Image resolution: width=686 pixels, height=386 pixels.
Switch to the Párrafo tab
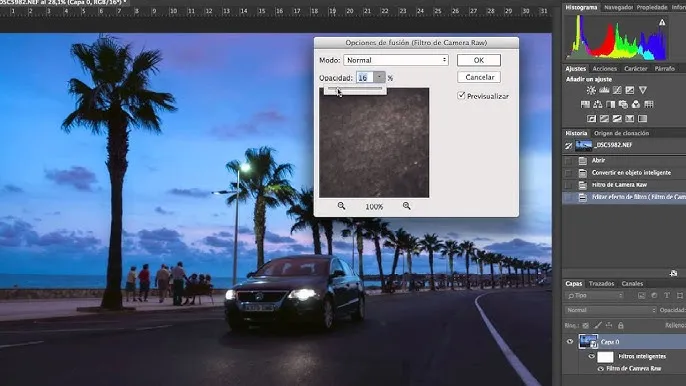click(665, 69)
